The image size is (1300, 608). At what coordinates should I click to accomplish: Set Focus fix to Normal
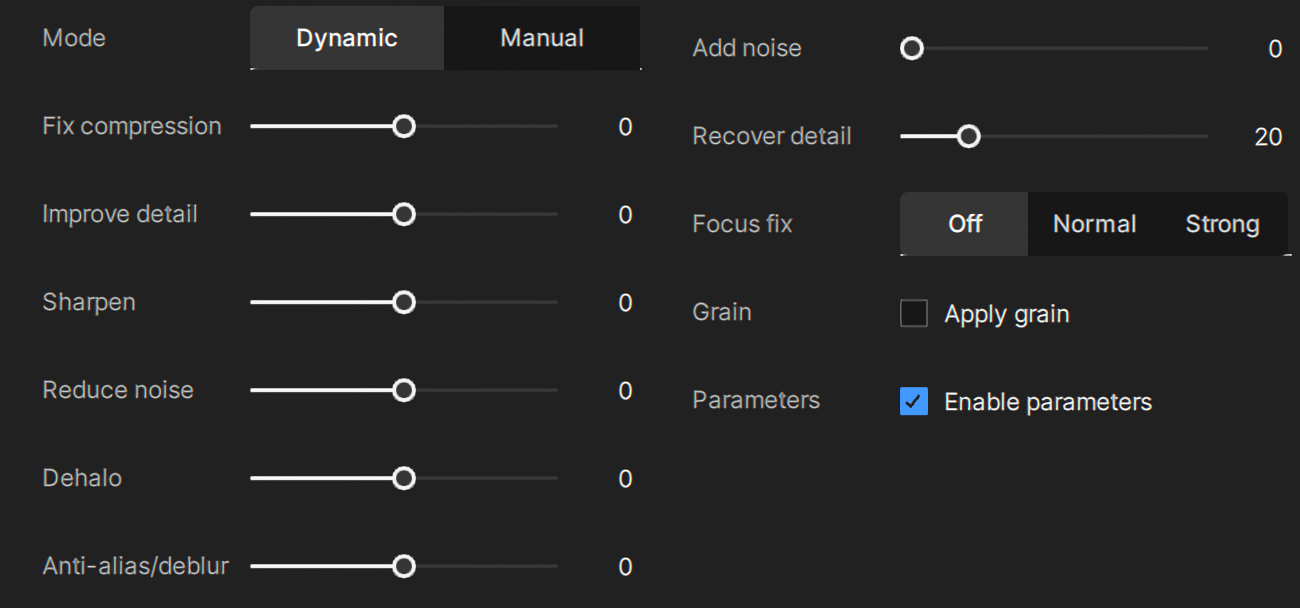coord(1094,224)
